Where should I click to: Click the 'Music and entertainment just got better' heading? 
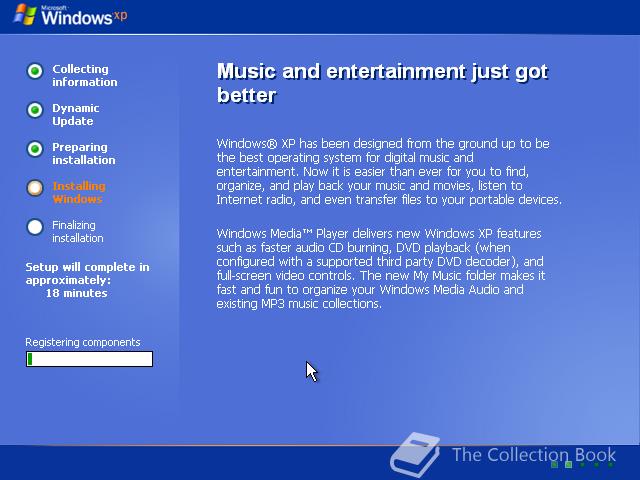click(x=382, y=83)
